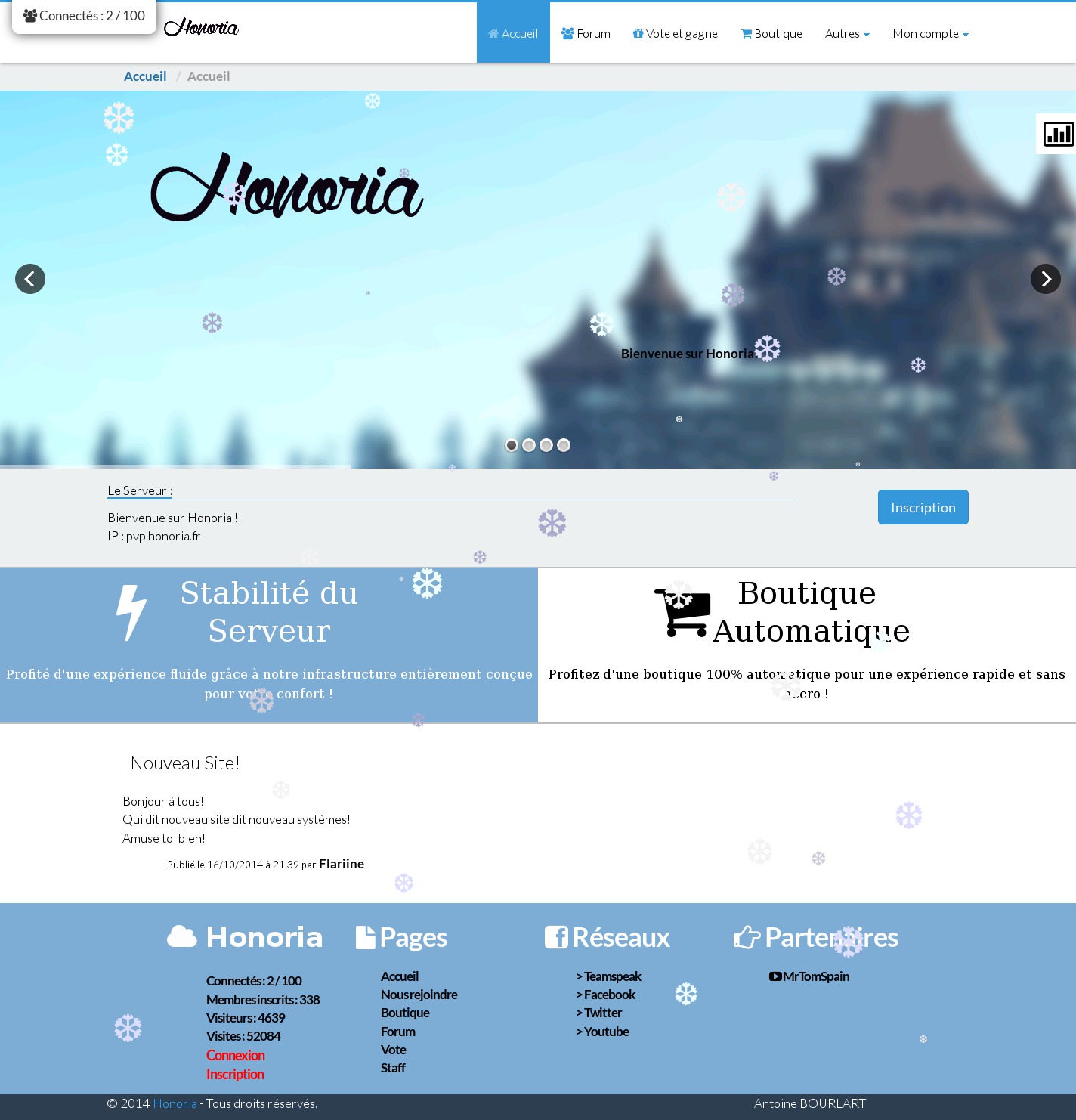
Task: Click the Stabilité du Serveur heading
Action: (269, 611)
